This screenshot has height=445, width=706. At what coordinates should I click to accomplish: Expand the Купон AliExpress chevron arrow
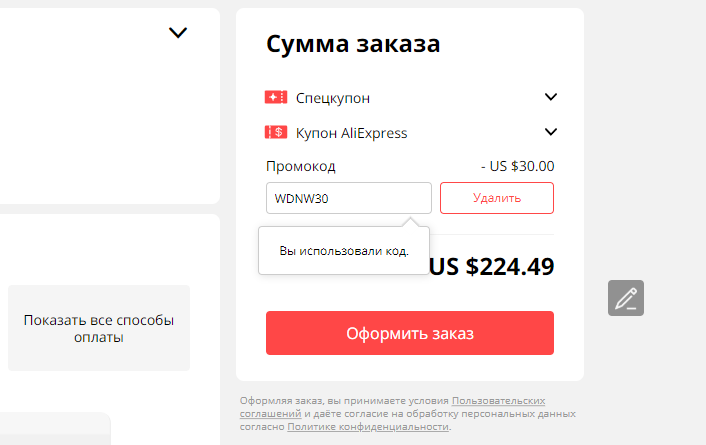pyautogui.click(x=550, y=131)
